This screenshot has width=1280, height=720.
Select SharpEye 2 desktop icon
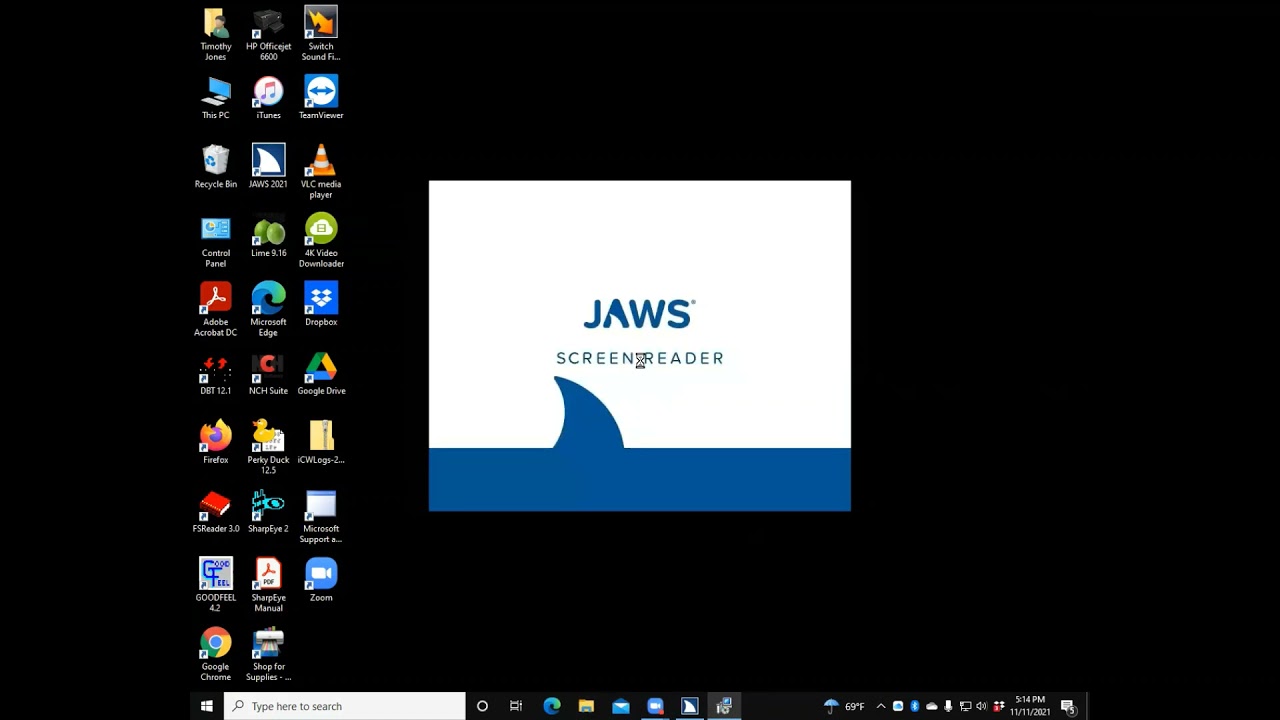coord(268,512)
